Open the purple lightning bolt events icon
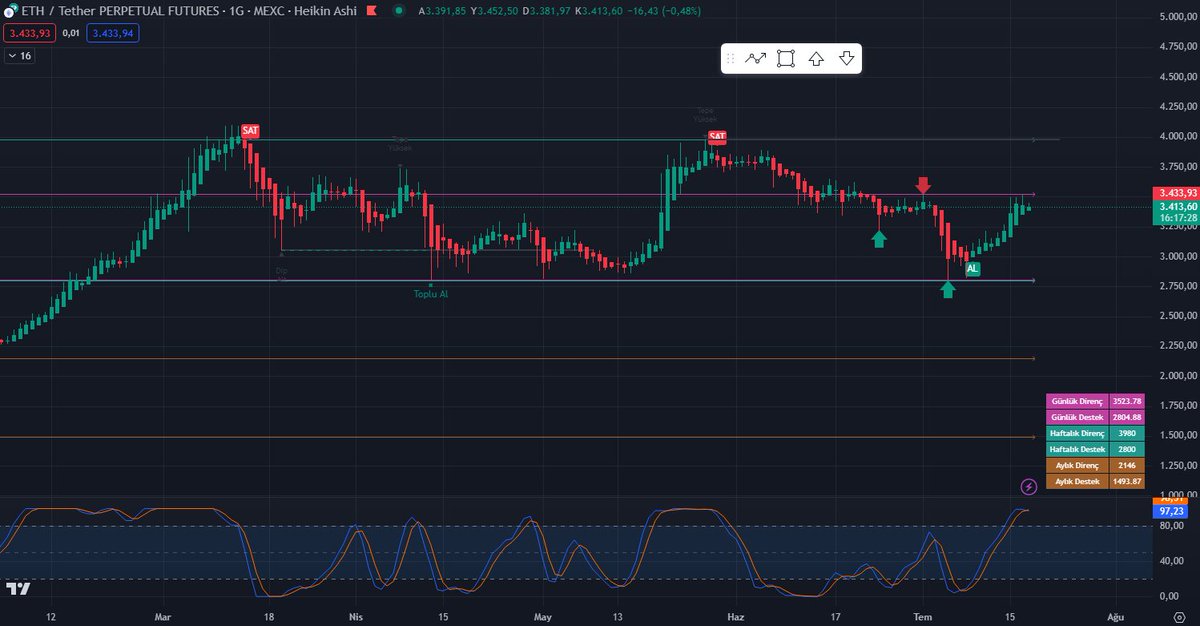Image resolution: width=1200 pixels, height=626 pixels. point(1029,487)
